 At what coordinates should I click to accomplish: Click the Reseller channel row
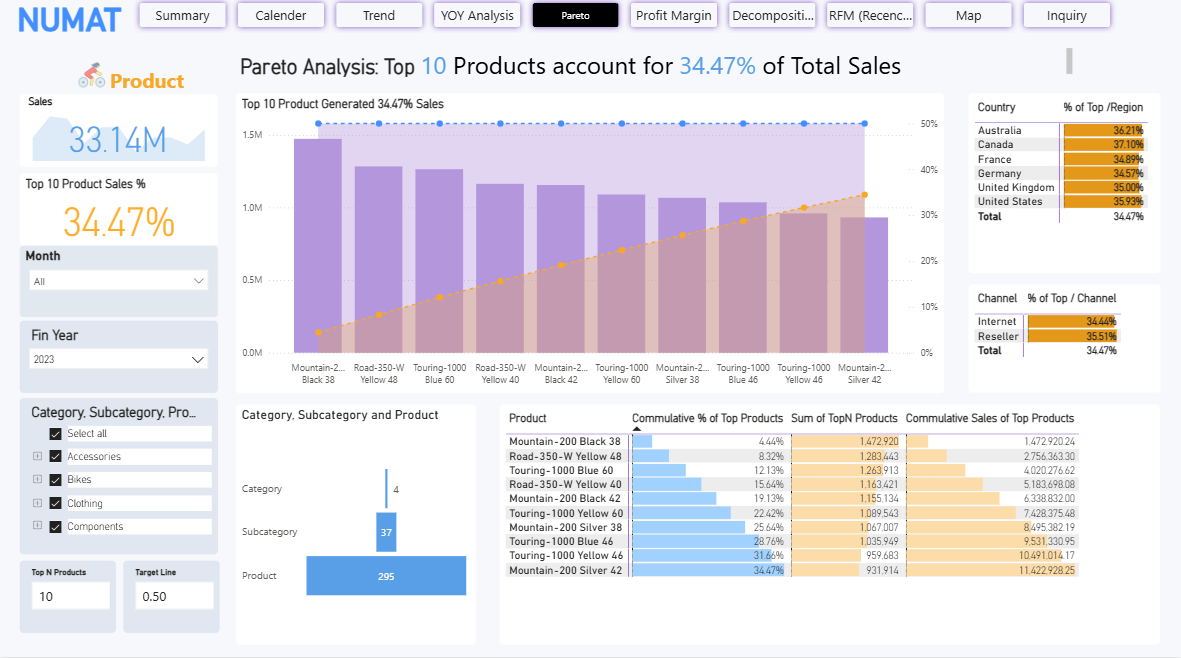[x=1047, y=337]
